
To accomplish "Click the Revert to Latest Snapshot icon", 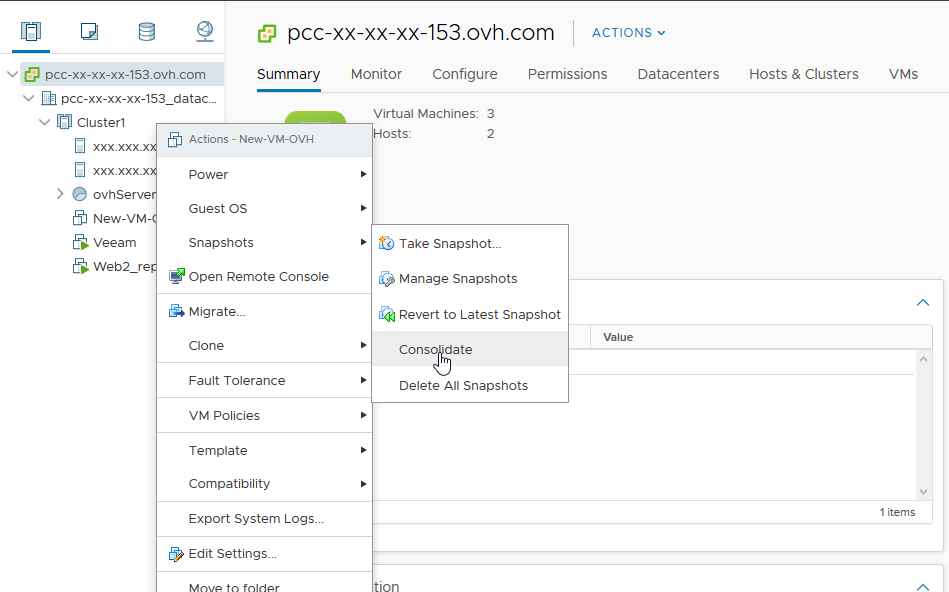I will 386,314.
